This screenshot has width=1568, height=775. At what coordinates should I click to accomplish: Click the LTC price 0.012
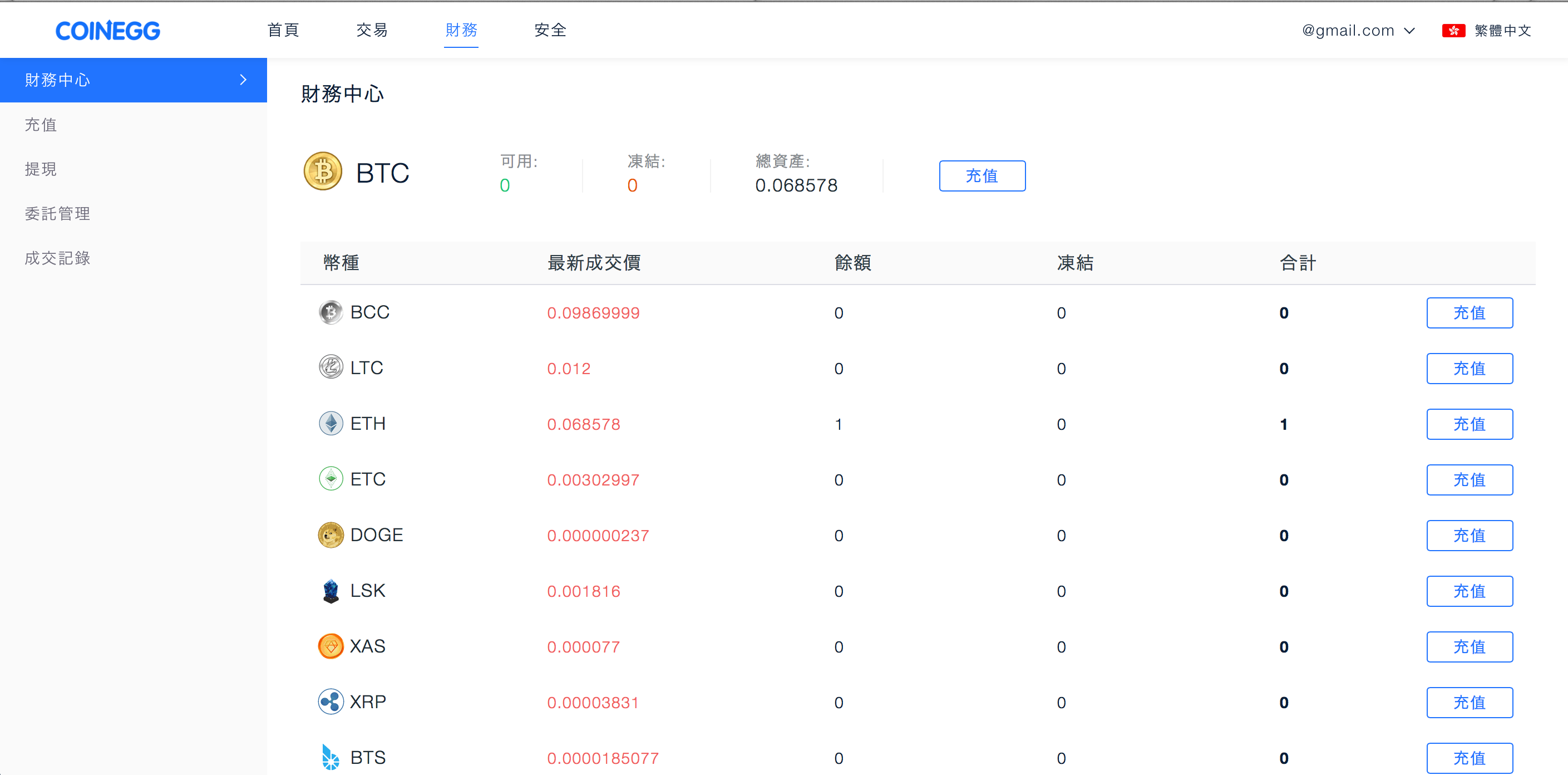(569, 369)
